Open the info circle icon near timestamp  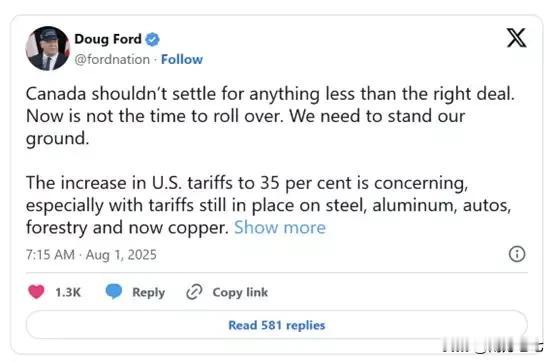(517, 254)
